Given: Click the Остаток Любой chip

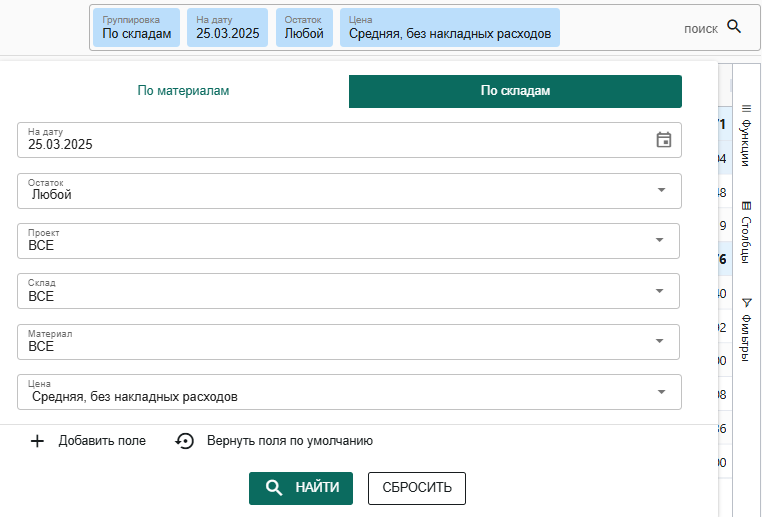Looking at the screenshot, I should tap(304, 28).
